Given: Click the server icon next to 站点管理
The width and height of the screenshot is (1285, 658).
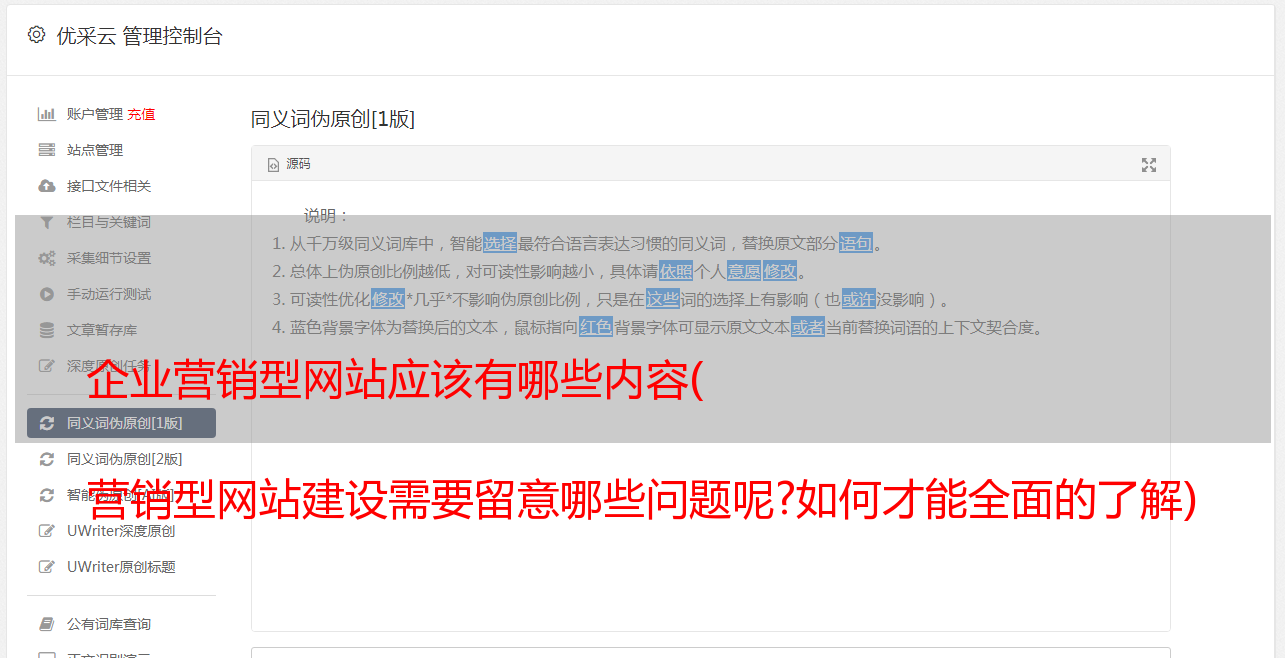Looking at the screenshot, I should [46, 150].
